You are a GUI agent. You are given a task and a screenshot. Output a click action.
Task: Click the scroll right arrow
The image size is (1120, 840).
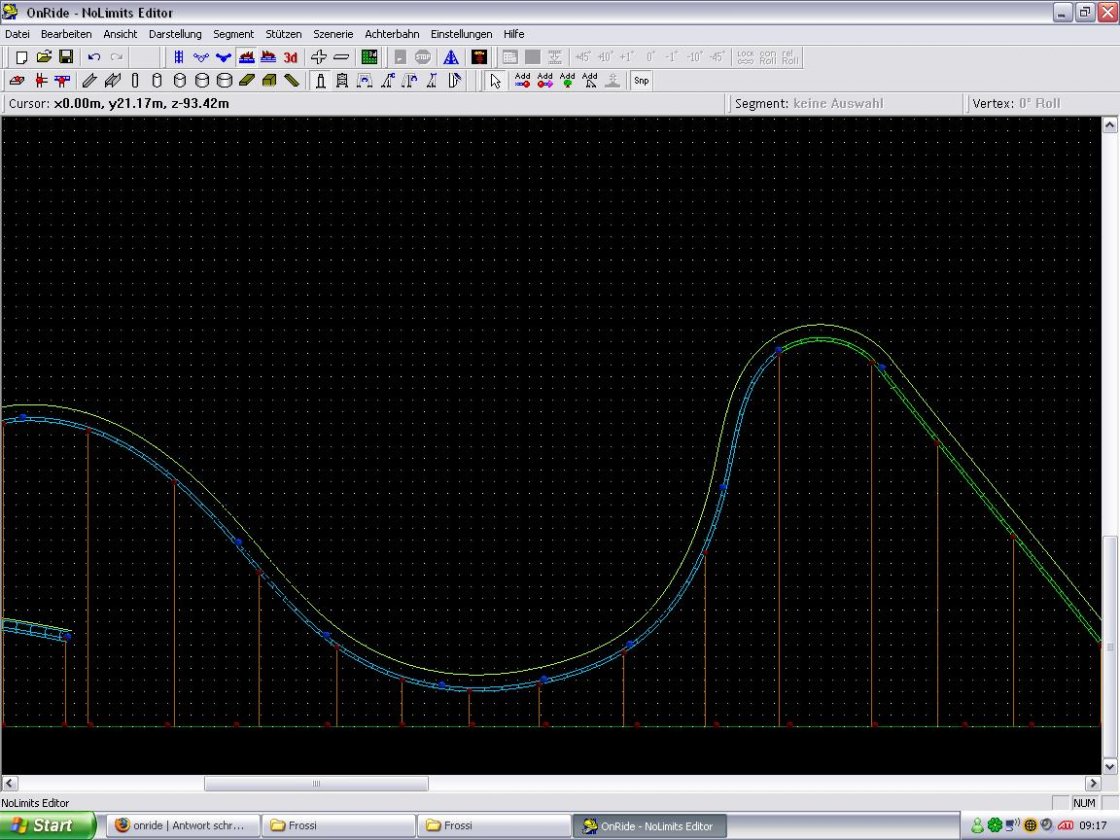(1093, 784)
